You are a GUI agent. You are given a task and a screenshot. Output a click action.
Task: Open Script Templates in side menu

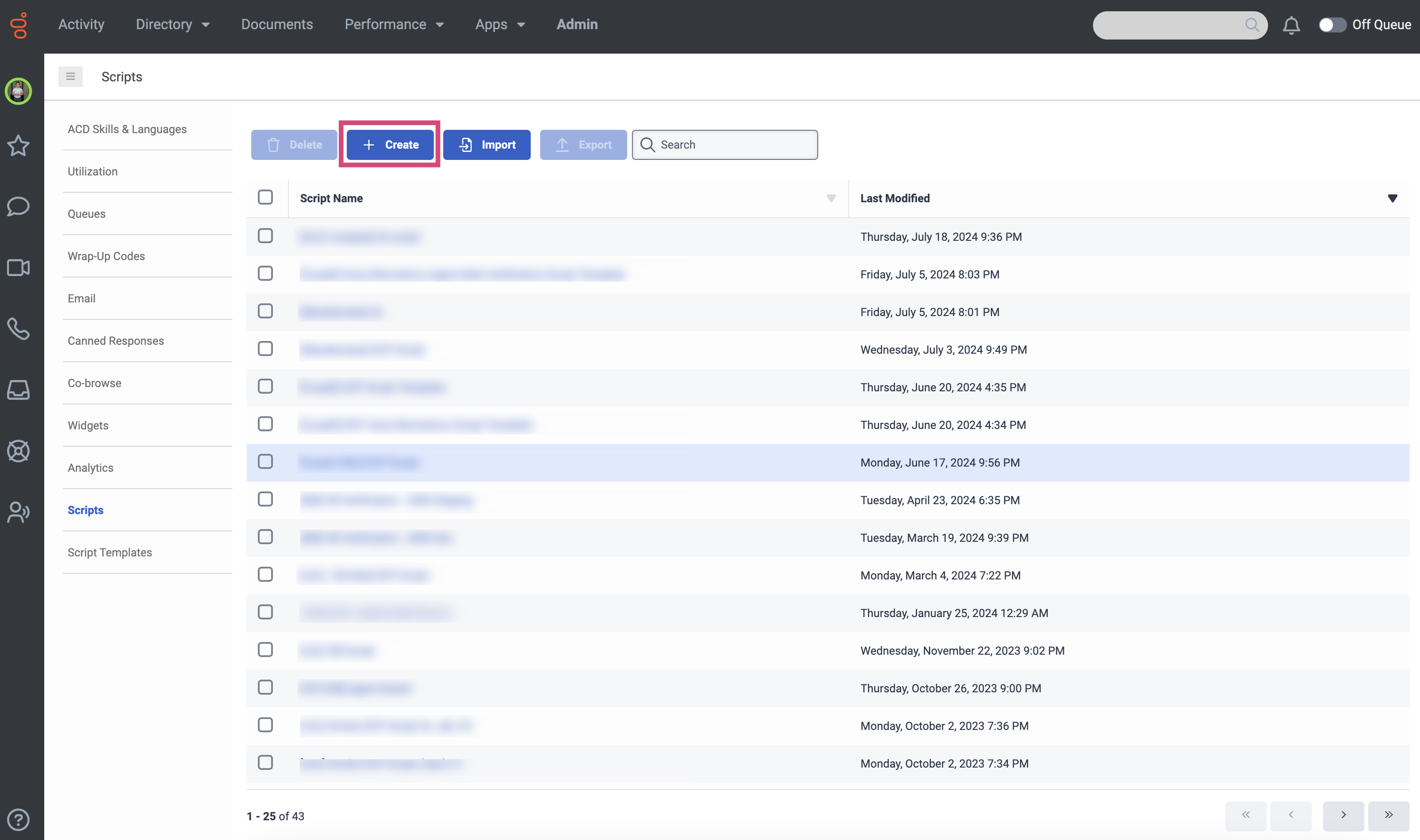point(110,553)
